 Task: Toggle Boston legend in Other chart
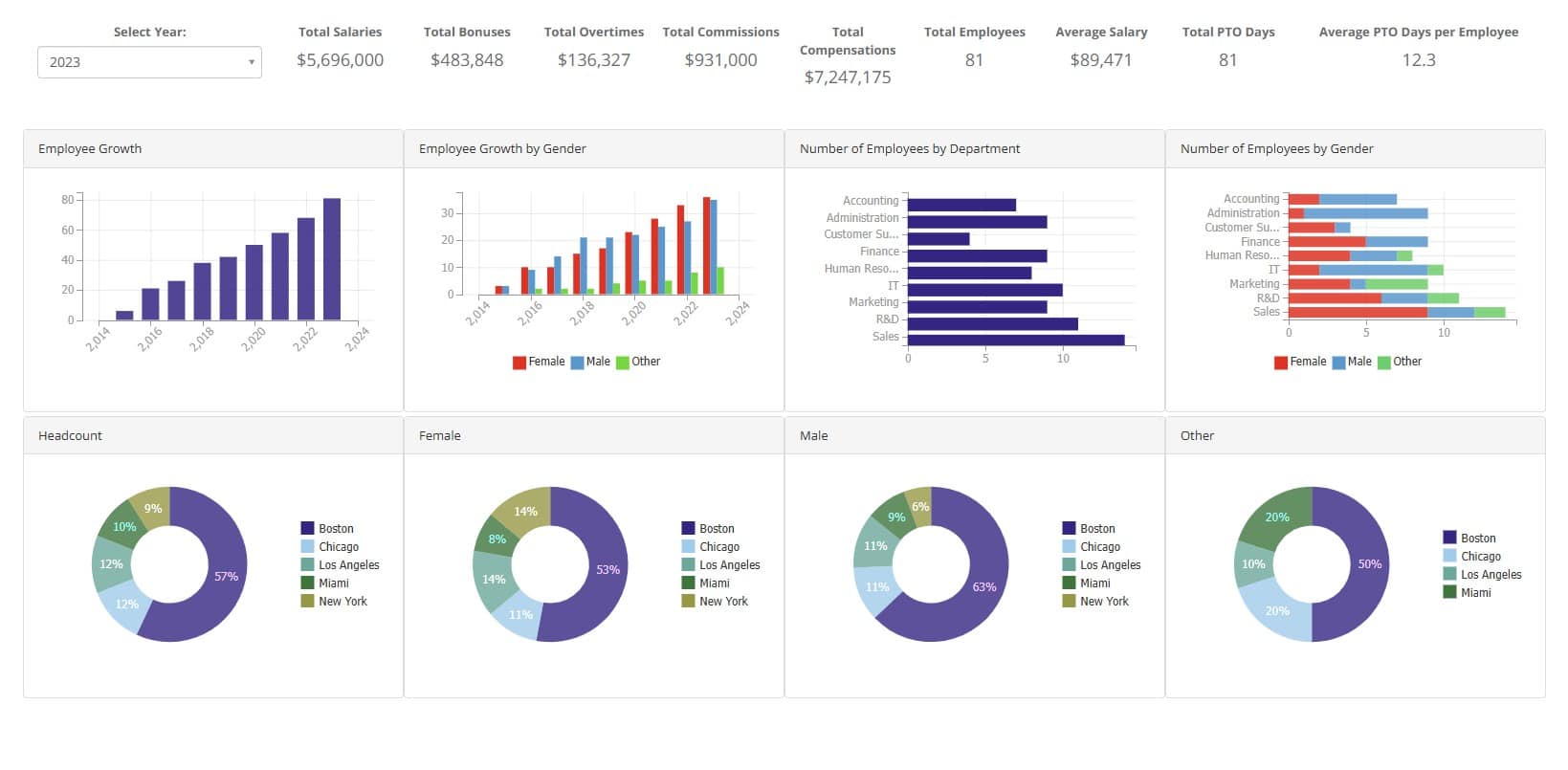pyautogui.click(x=1469, y=538)
